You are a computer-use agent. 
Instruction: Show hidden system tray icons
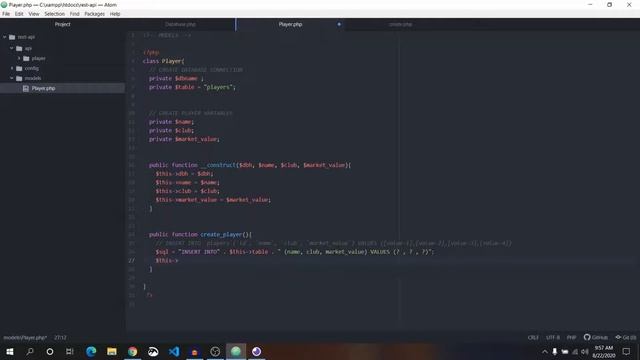coord(544,351)
